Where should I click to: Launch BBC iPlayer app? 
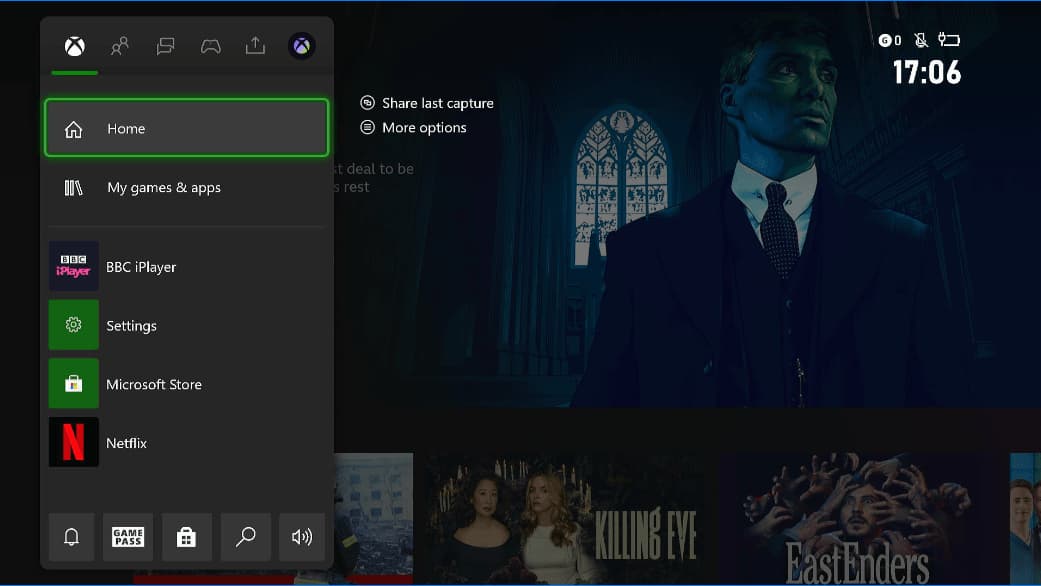[x=187, y=266]
